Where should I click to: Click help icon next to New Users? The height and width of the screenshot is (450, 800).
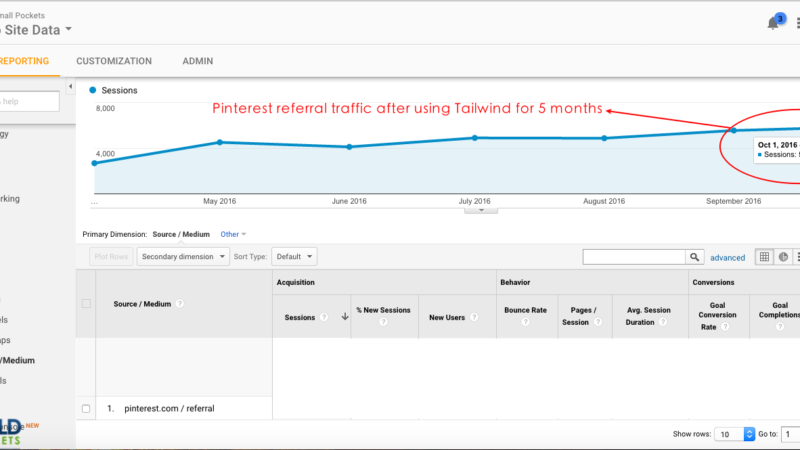(x=471, y=317)
